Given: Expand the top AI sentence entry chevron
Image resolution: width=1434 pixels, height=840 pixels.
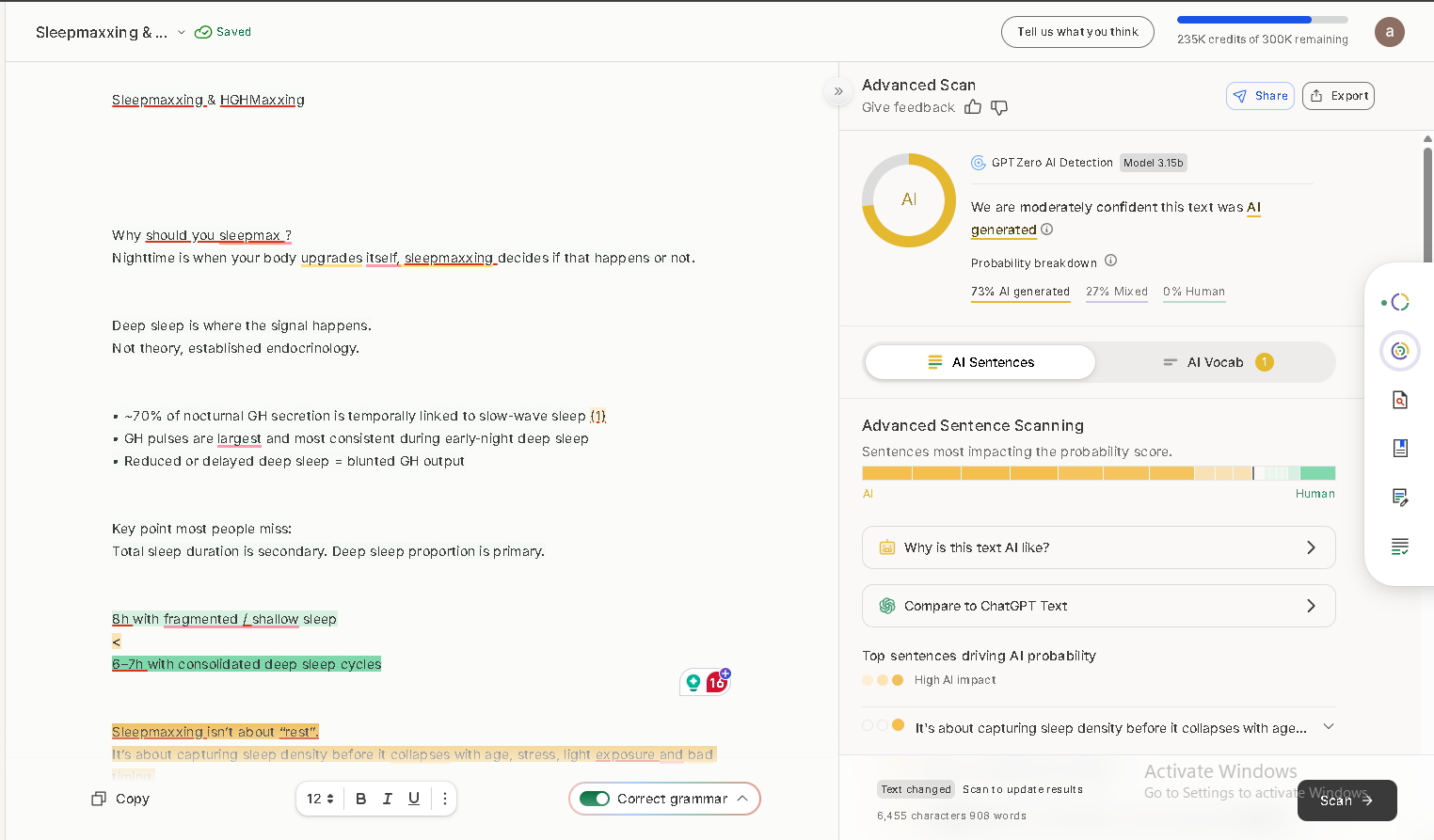Looking at the screenshot, I should click(1328, 726).
